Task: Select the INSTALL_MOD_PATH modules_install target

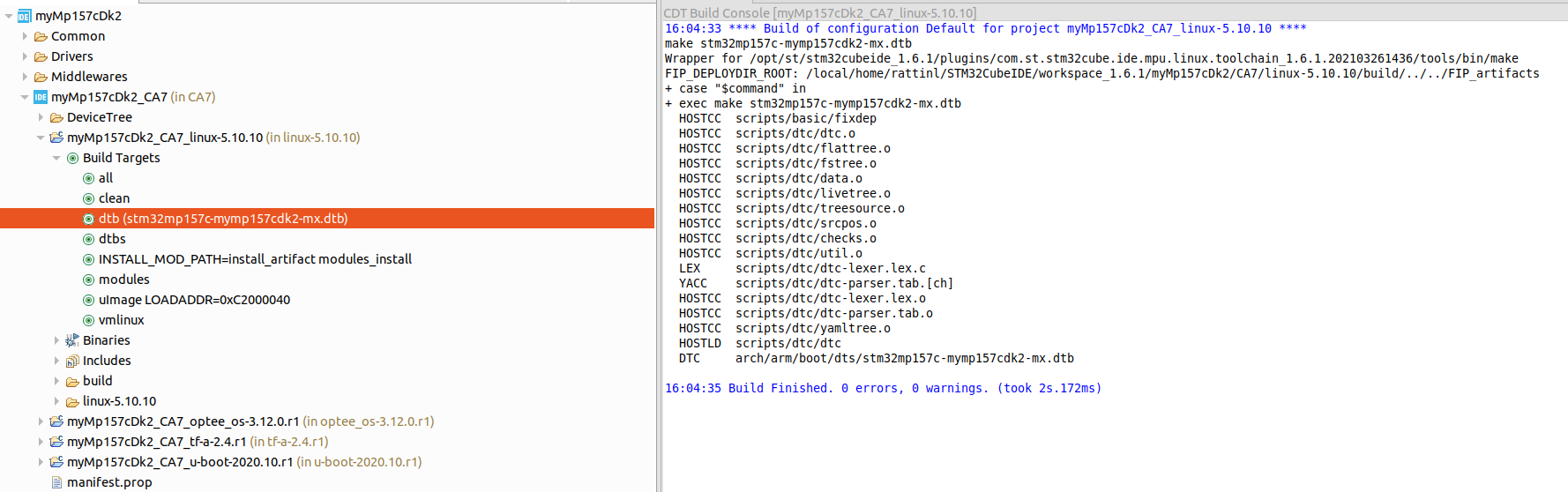Action: point(255,259)
